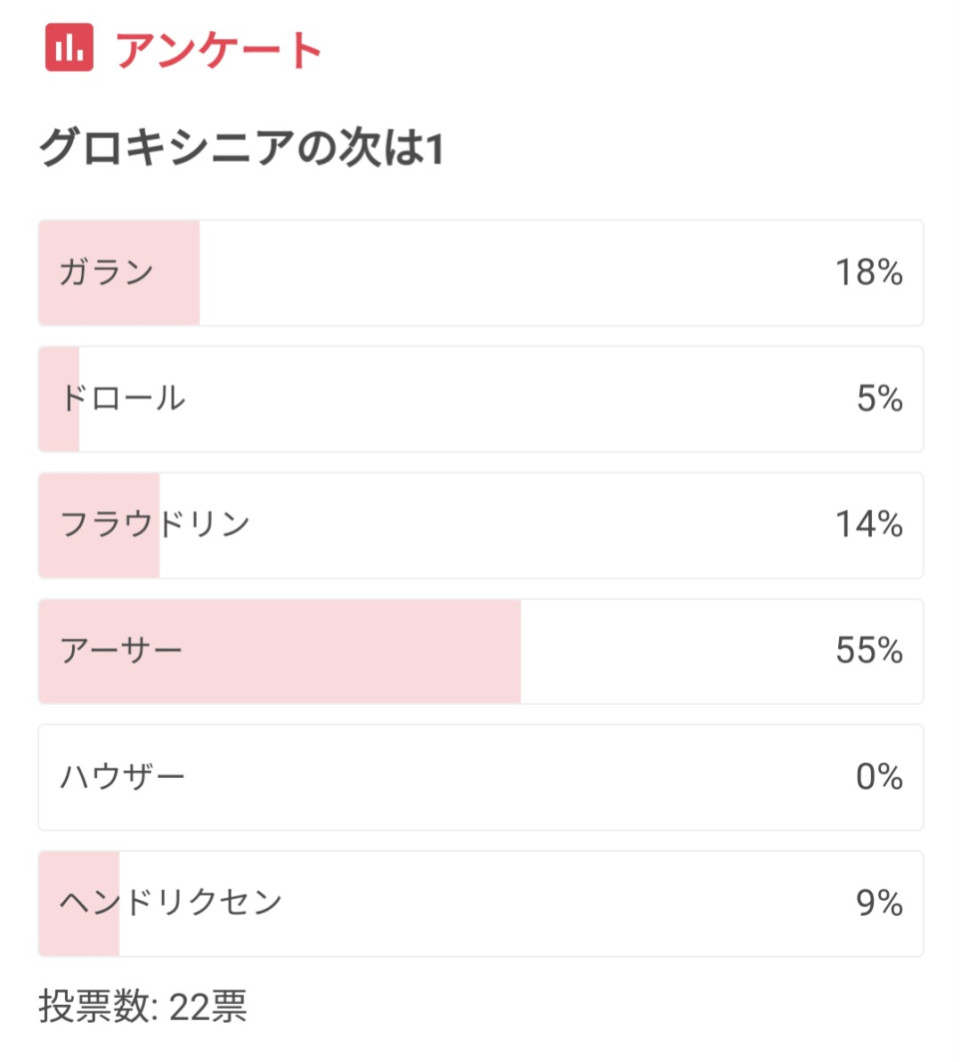Click the vote count 投票数: 22票
Screen dimensions: 960x1062
pyautogui.click(x=143, y=1006)
